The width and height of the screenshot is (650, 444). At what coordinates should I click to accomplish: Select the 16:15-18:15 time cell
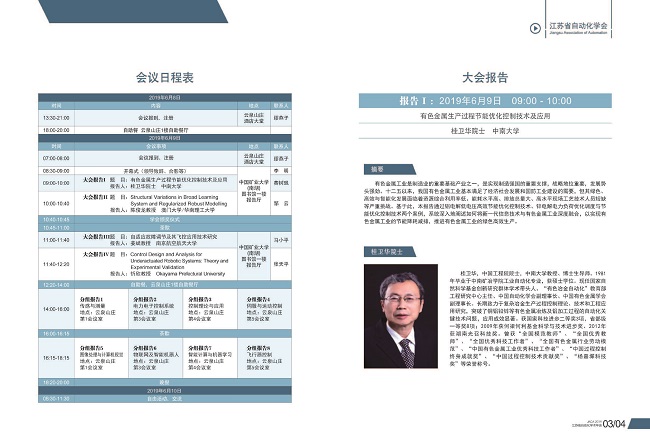pos(56,358)
